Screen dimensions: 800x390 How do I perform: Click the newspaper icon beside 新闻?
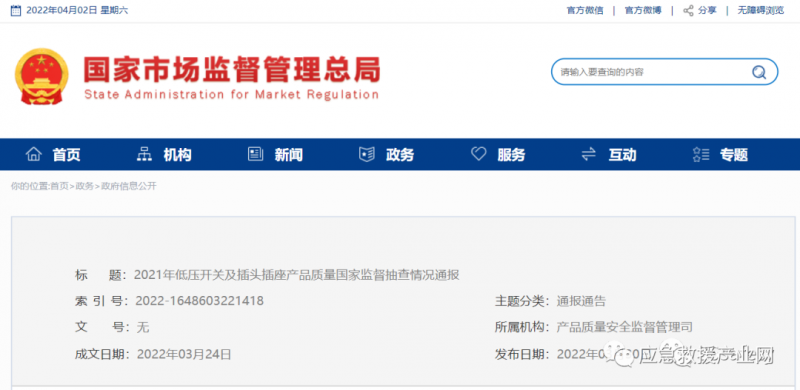coord(255,154)
